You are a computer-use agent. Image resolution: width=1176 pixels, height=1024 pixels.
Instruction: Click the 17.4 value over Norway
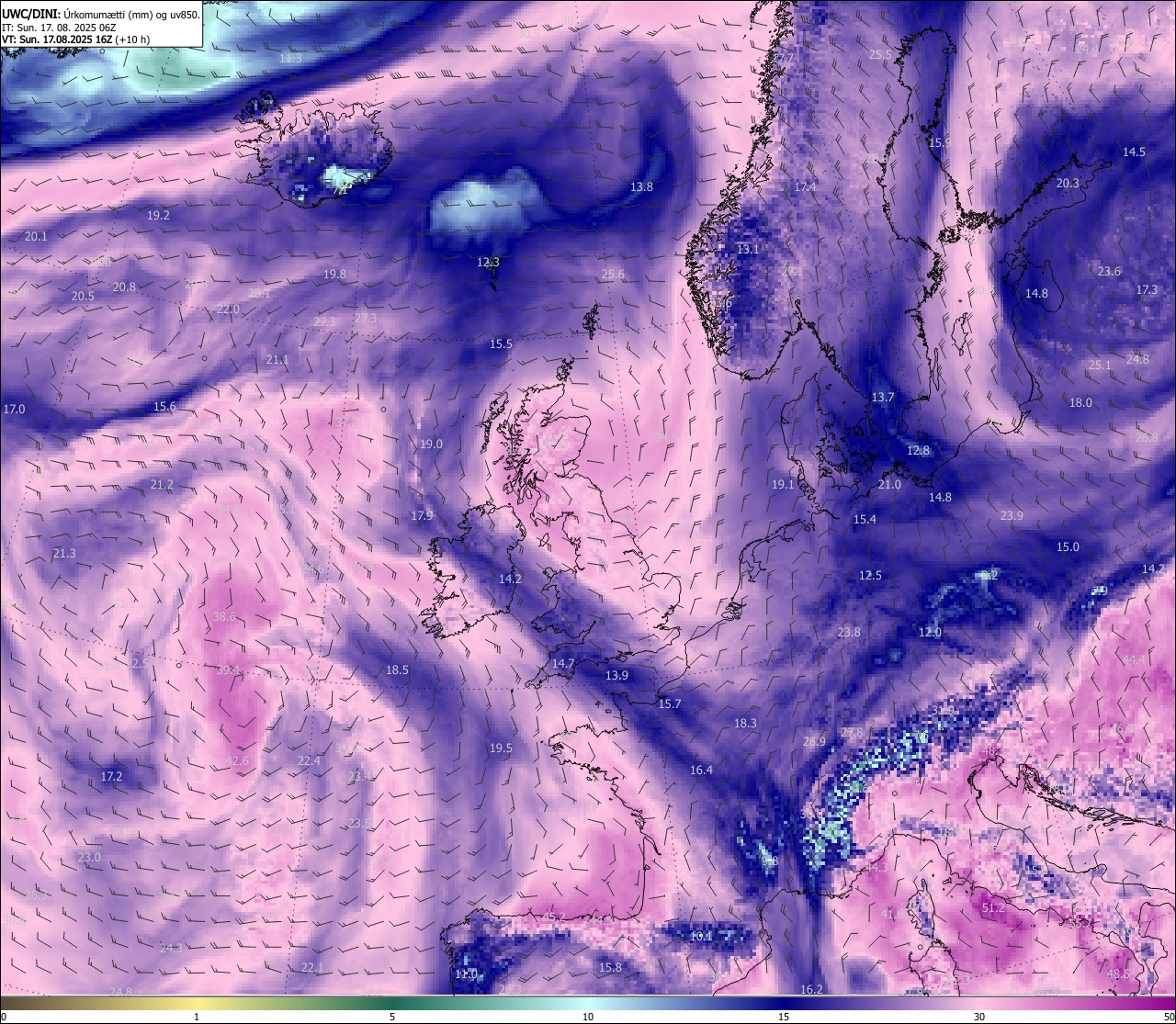tap(805, 186)
